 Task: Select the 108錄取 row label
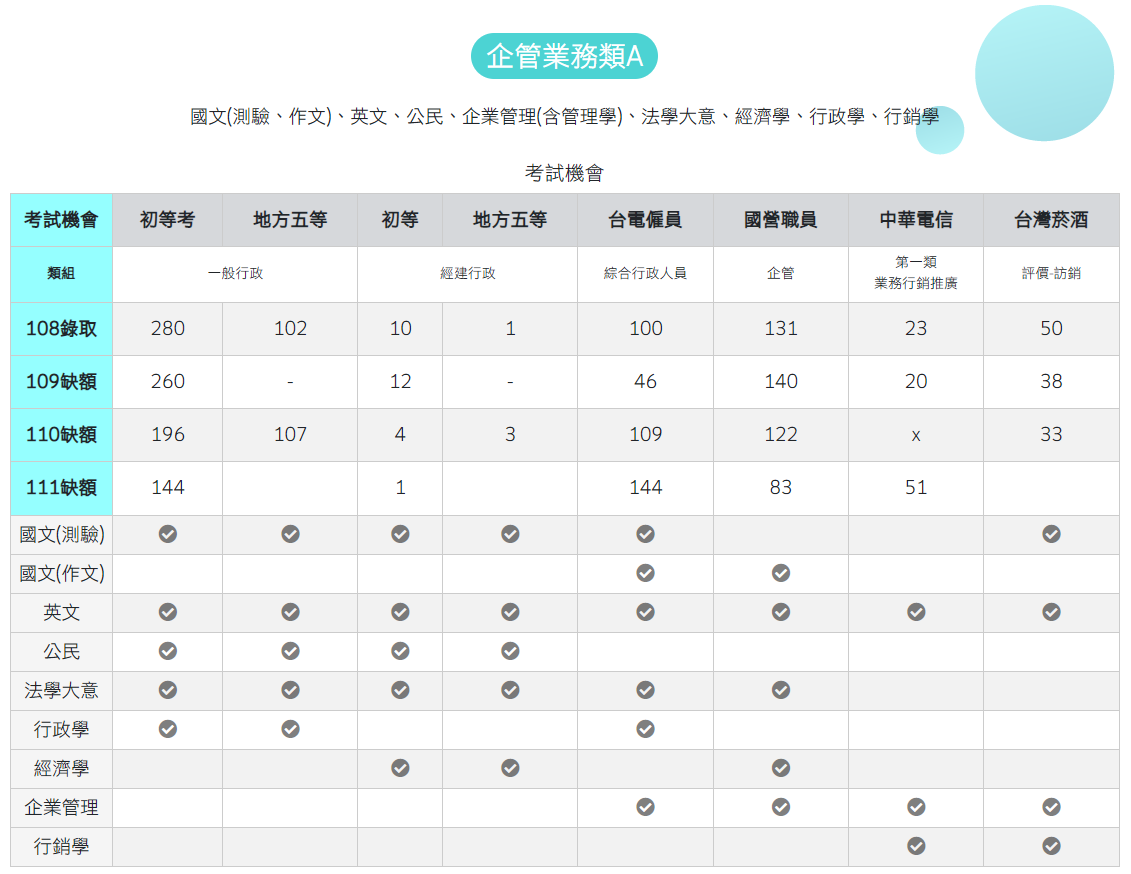(61, 329)
